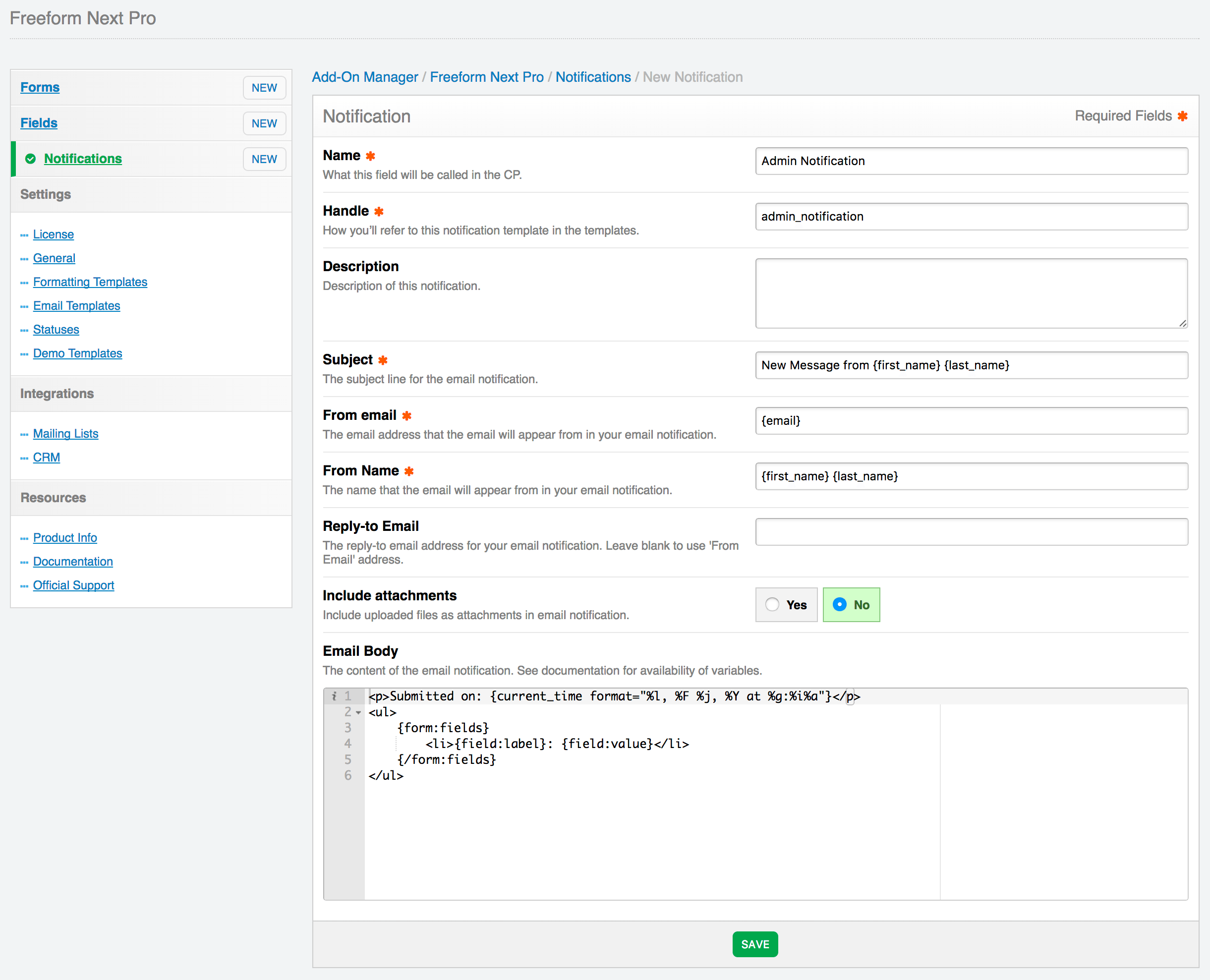Click the Name input field
This screenshot has height=980, width=1210.
[971, 160]
